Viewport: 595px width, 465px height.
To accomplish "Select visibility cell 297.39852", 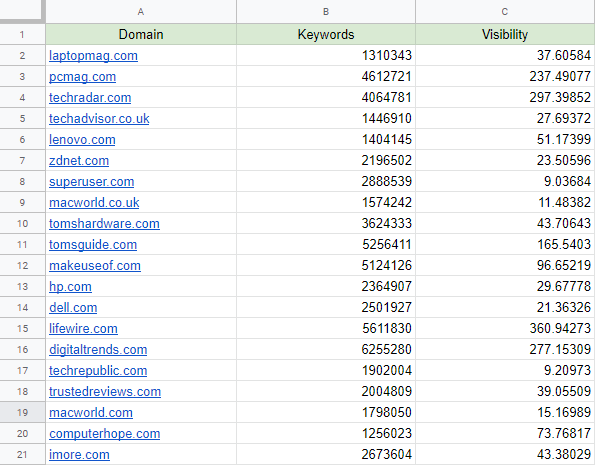I will 505,98.
